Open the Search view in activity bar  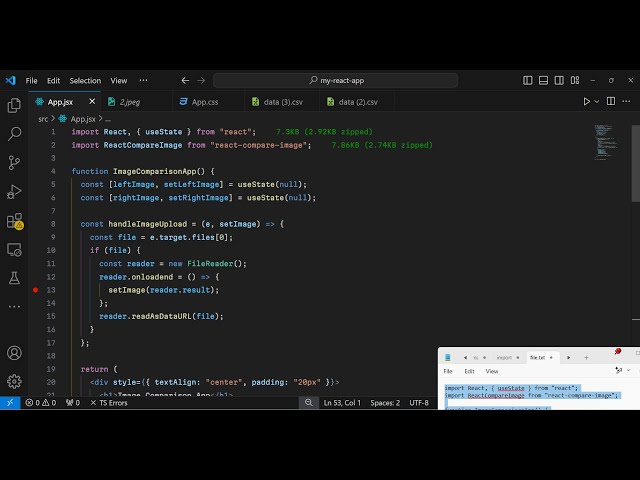click(x=14, y=133)
